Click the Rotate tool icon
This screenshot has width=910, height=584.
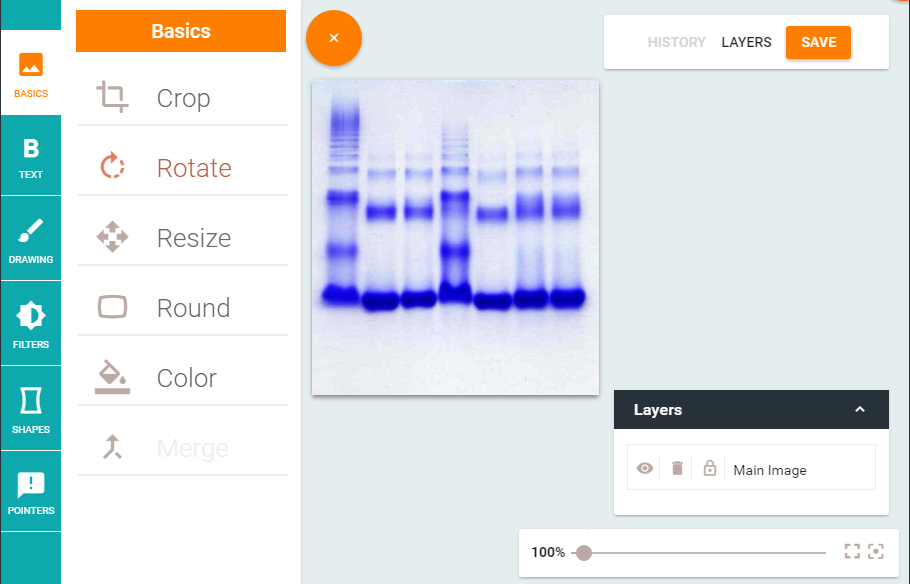[112, 167]
